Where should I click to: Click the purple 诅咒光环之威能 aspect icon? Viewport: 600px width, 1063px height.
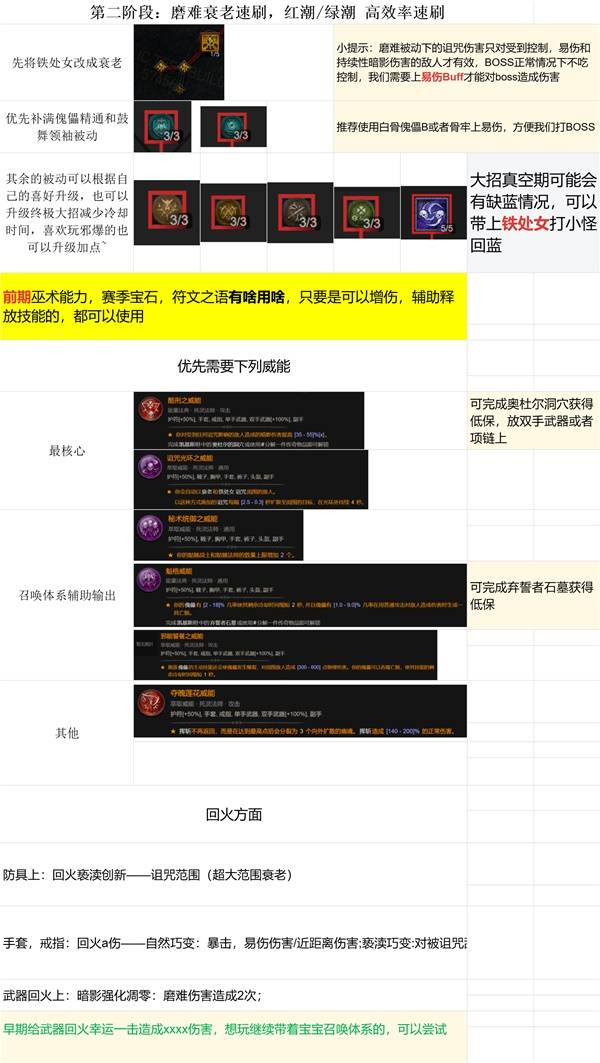tap(151, 467)
